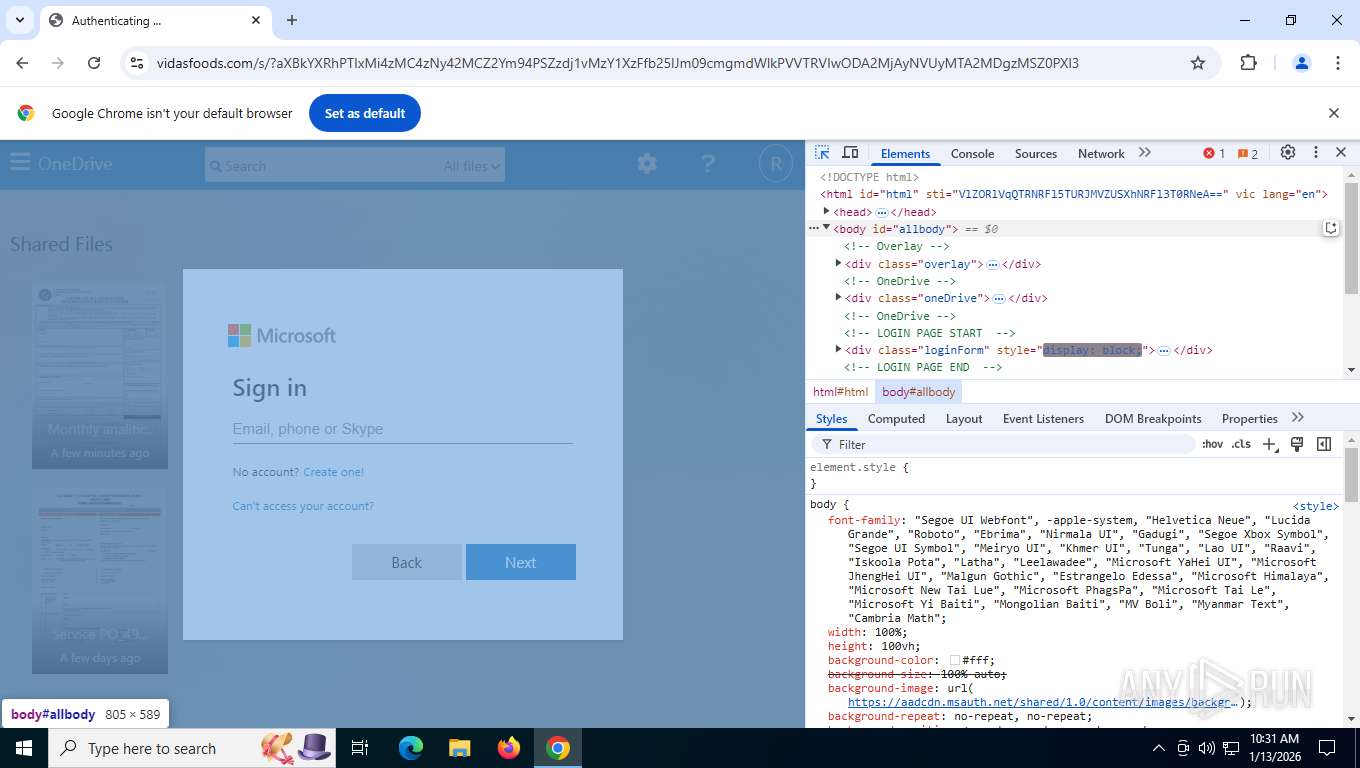Screen dimensions: 1360x768
Task: Open the aadcdn.msauth.net background image URL
Action: (1044, 702)
